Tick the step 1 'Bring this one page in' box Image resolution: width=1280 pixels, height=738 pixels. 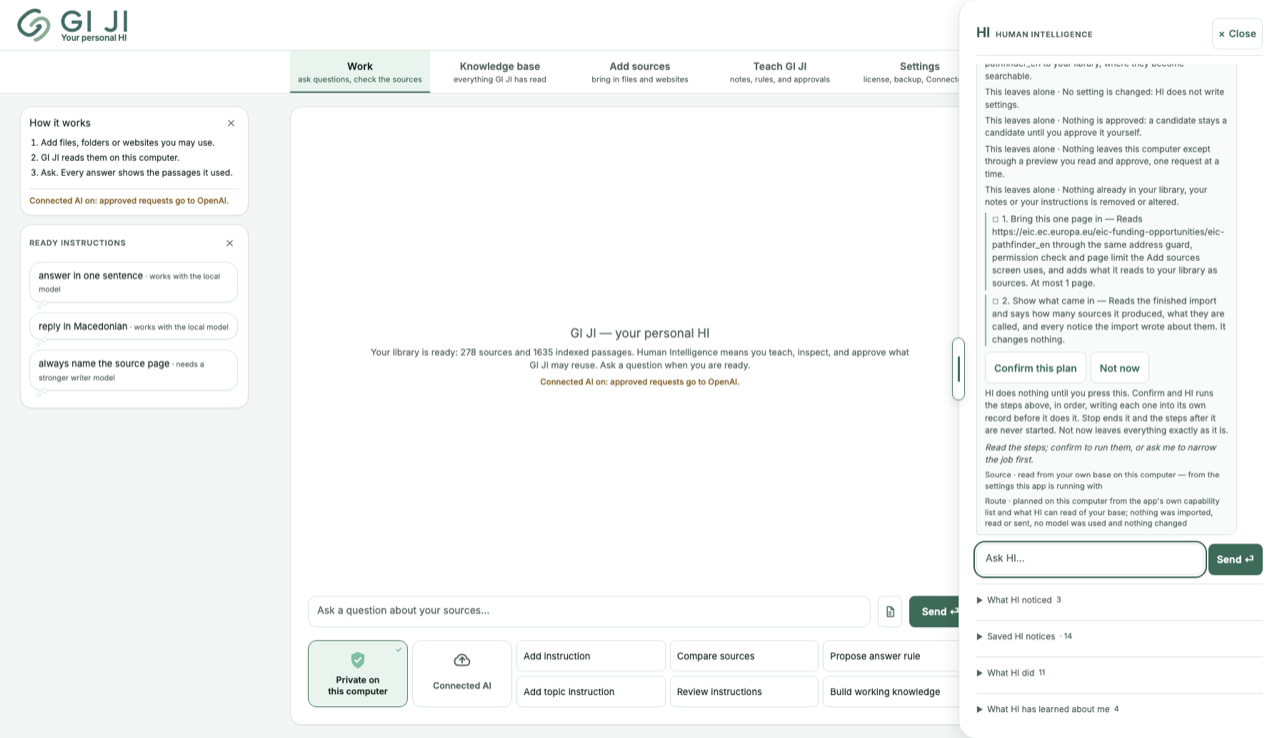996,219
